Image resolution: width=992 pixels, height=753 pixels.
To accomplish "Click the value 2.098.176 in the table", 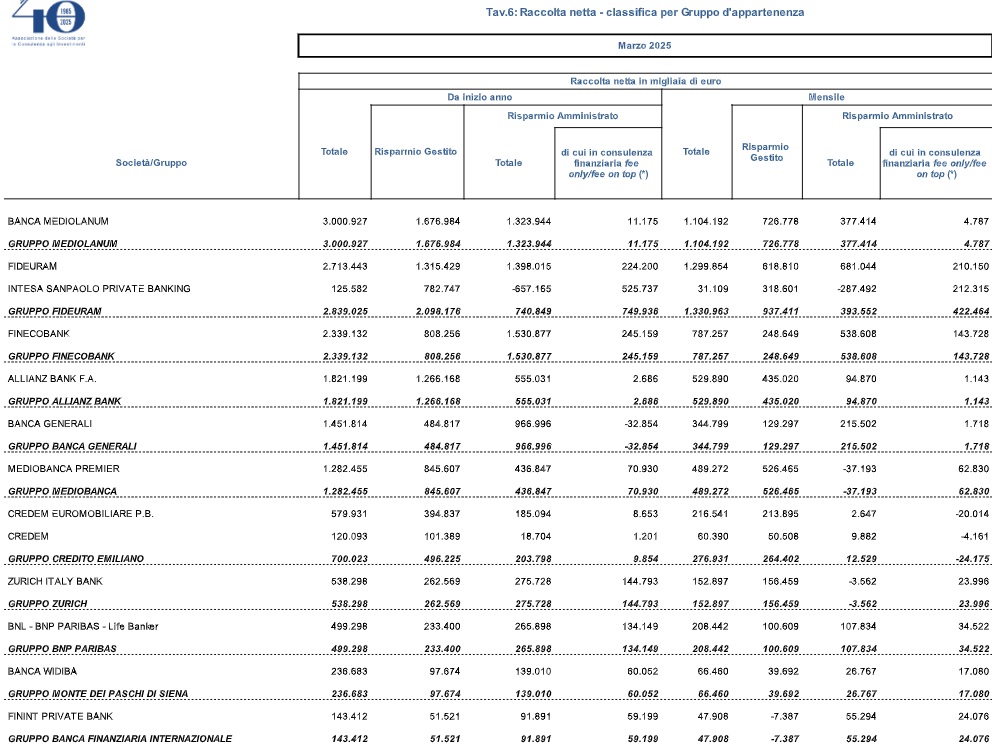I will [x=438, y=311].
